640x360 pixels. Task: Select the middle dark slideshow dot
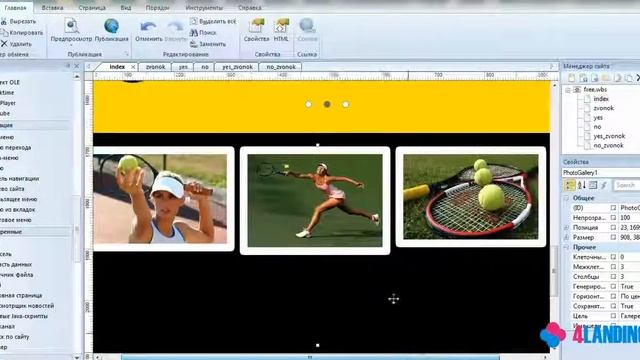pyautogui.click(x=327, y=104)
